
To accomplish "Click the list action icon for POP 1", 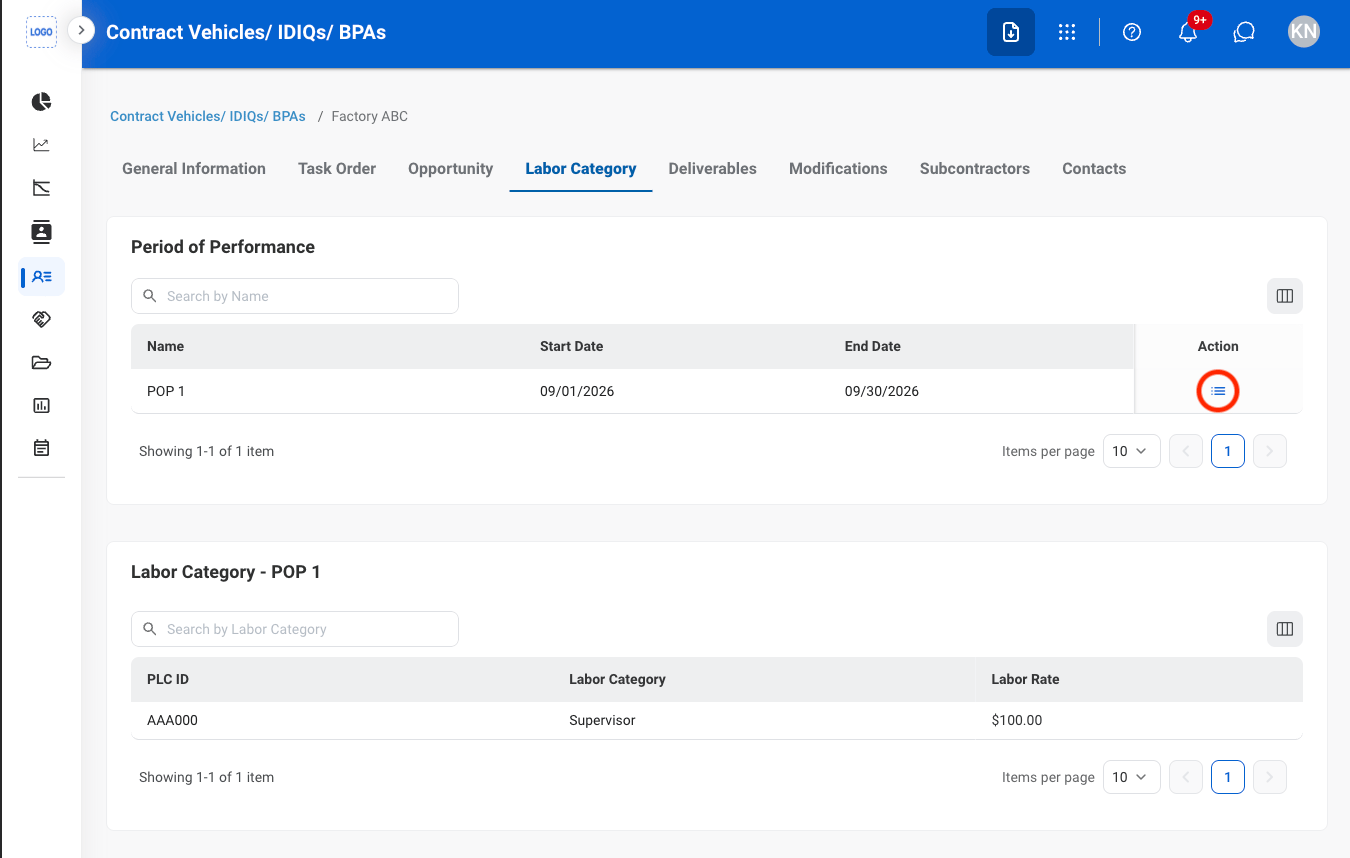I will 1218,391.
